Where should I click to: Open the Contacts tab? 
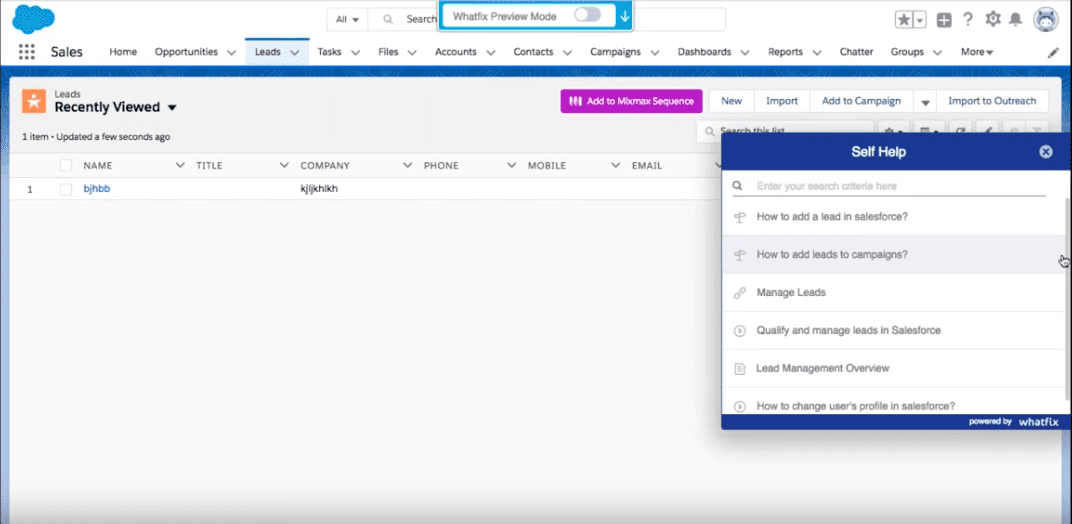[x=533, y=52]
